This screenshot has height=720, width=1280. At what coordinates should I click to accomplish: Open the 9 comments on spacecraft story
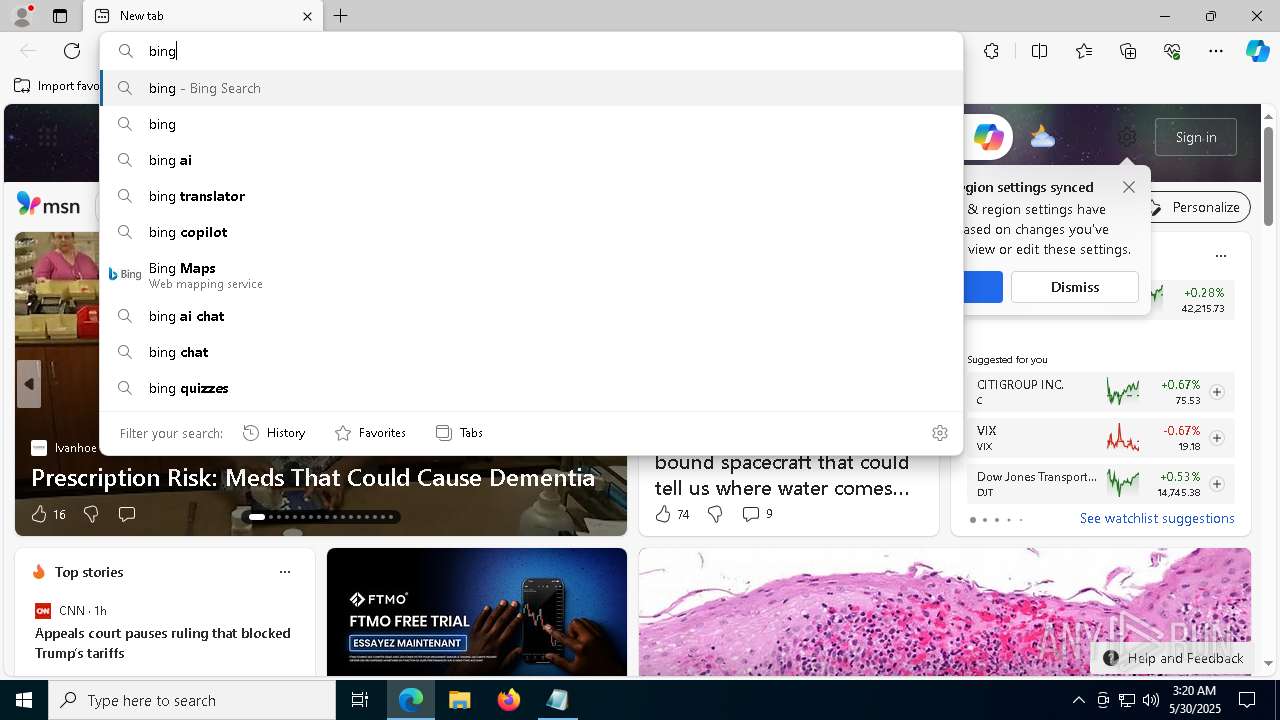757,514
